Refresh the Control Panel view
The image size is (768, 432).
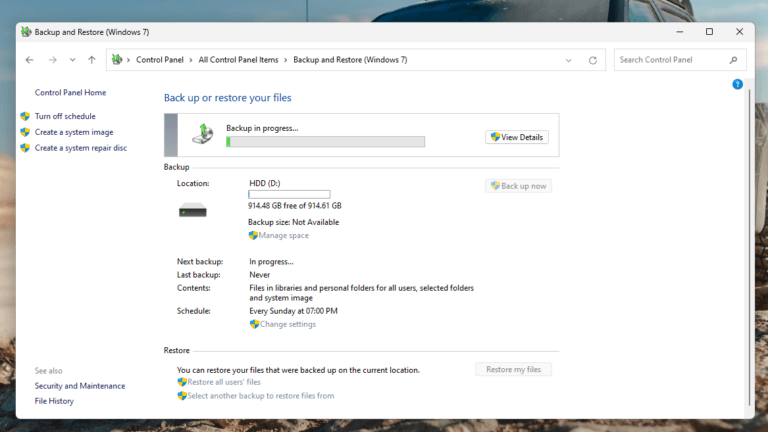593,60
